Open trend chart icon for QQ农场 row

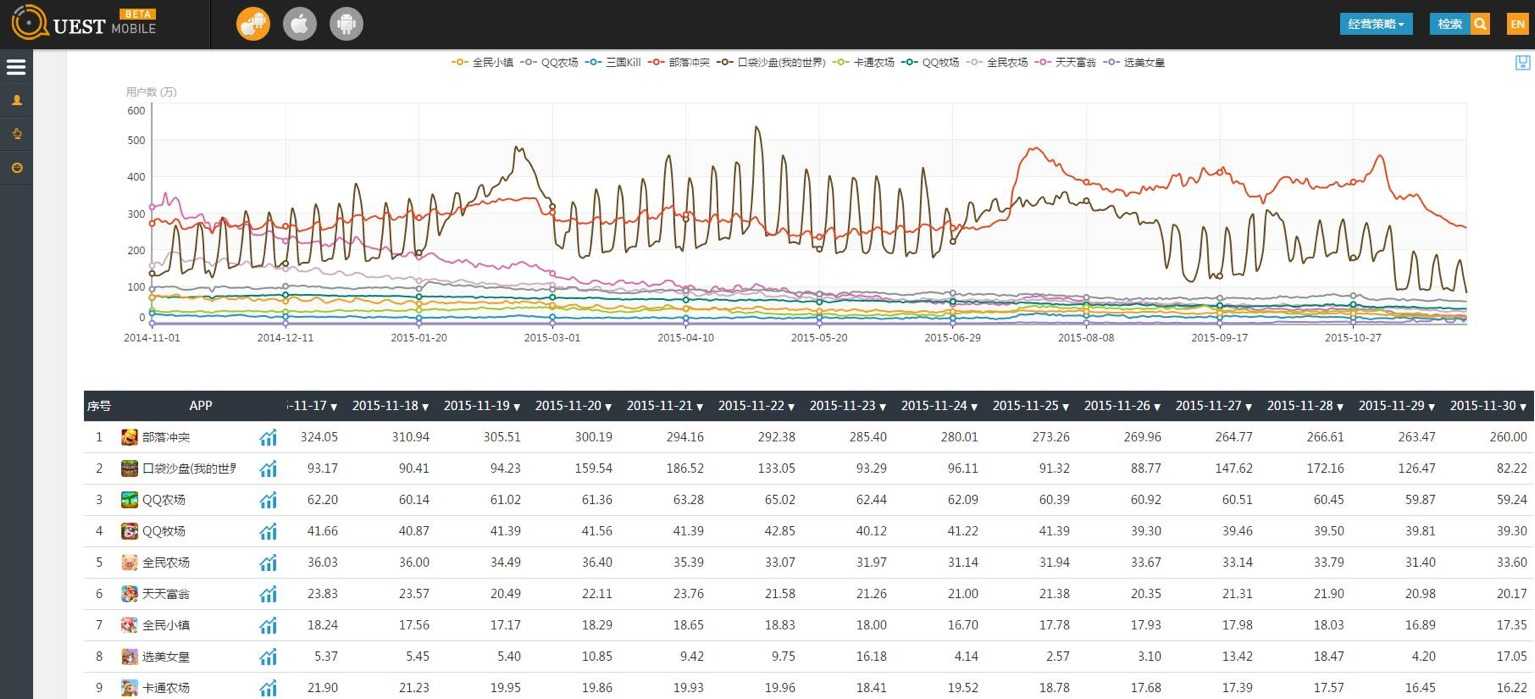pyautogui.click(x=268, y=500)
